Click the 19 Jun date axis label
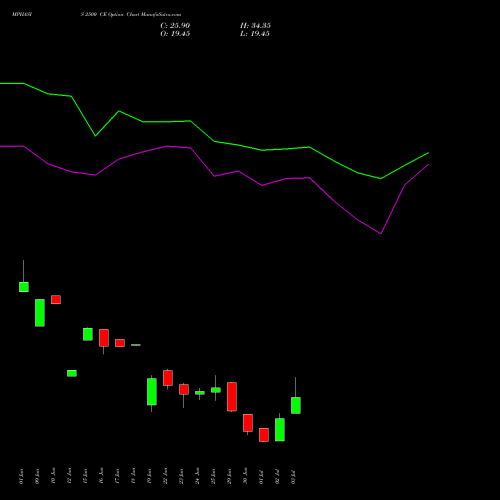This screenshot has width=500, height=500. 149,476
